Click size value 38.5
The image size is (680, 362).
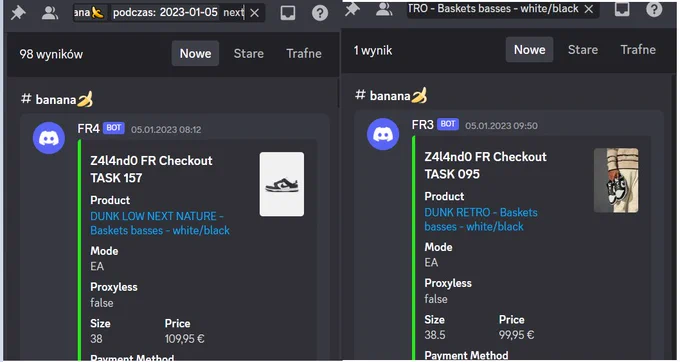[435, 335]
